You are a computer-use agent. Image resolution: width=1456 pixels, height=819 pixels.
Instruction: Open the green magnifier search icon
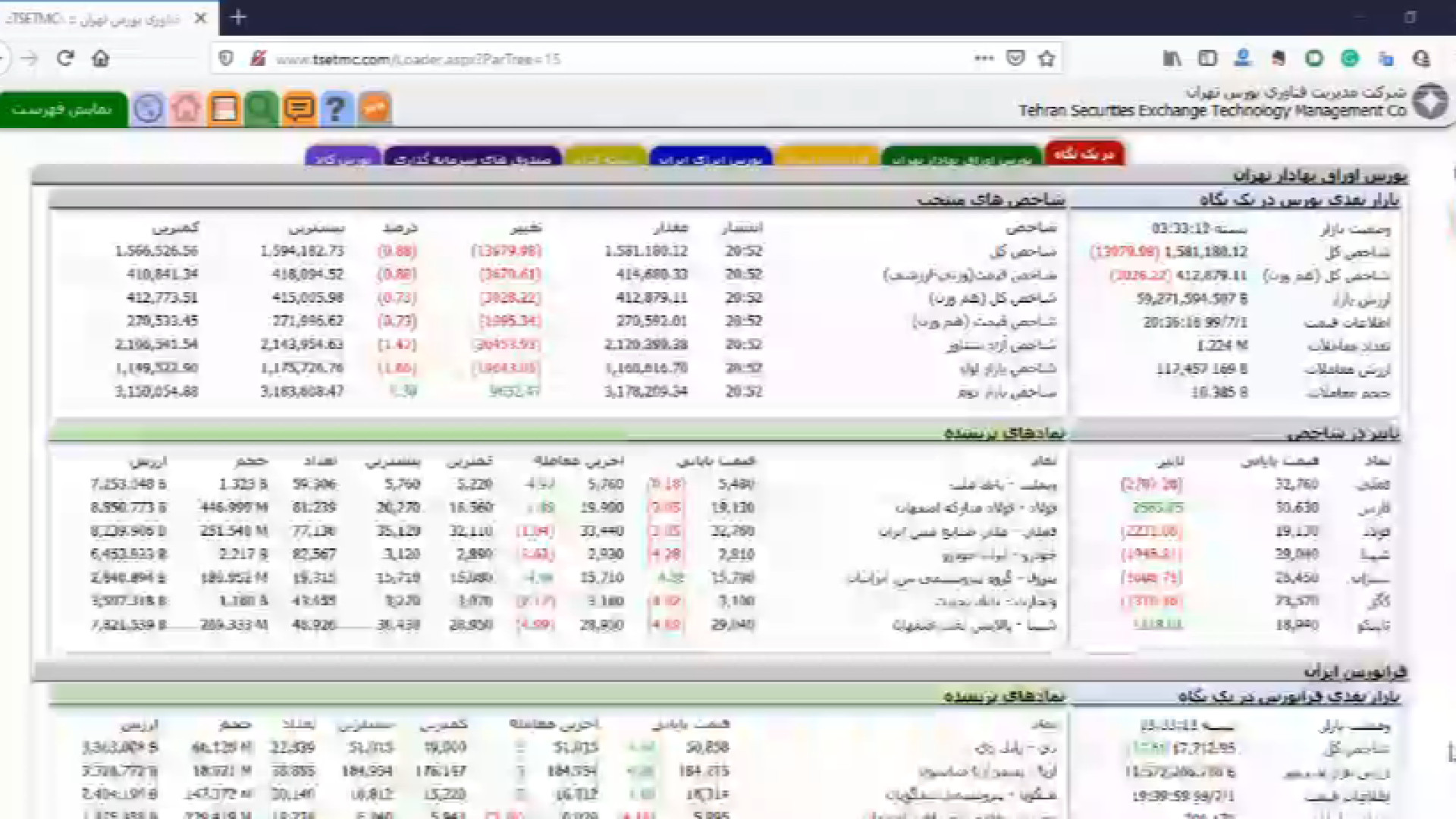click(261, 109)
